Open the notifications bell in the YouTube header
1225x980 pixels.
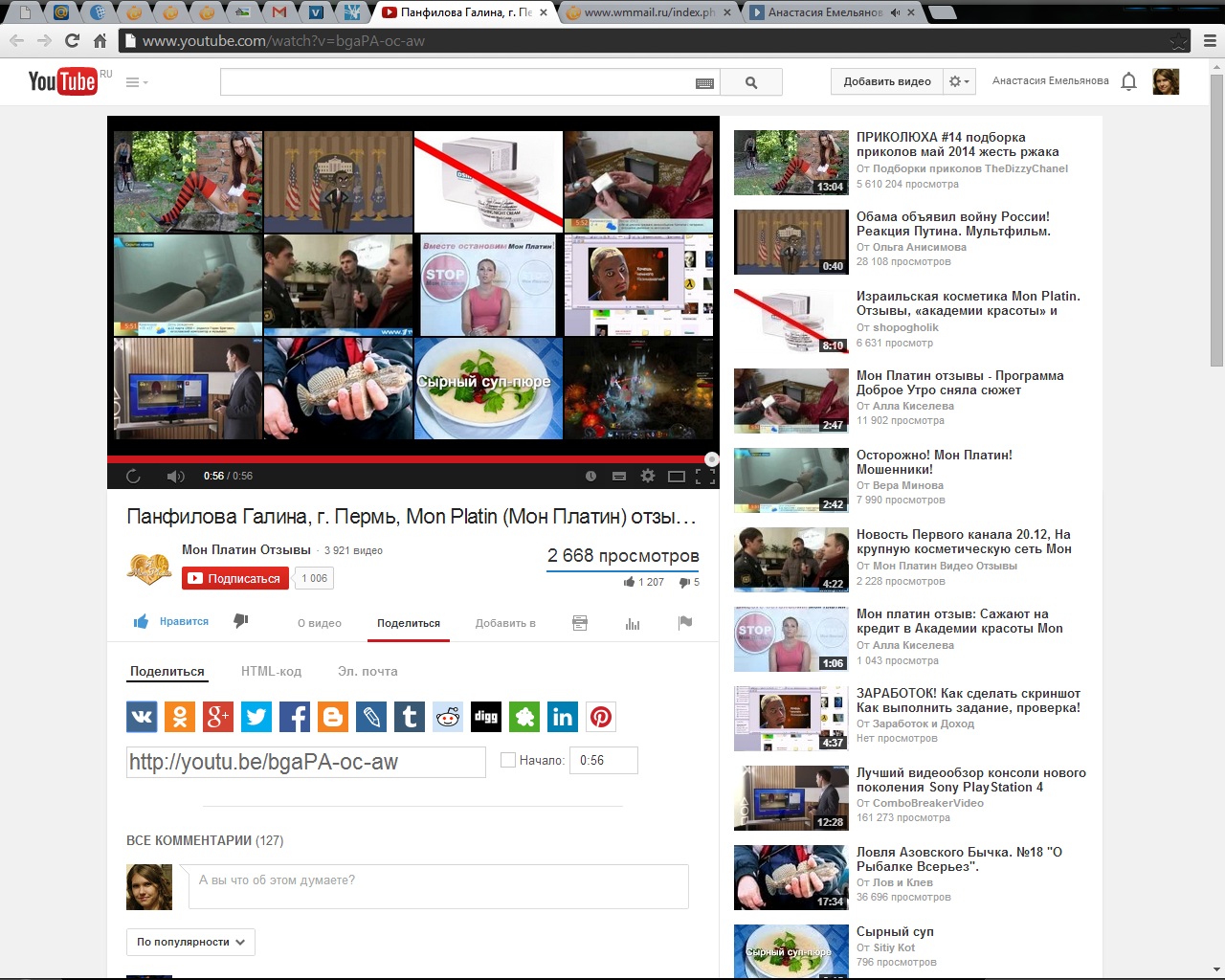coord(1129,82)
